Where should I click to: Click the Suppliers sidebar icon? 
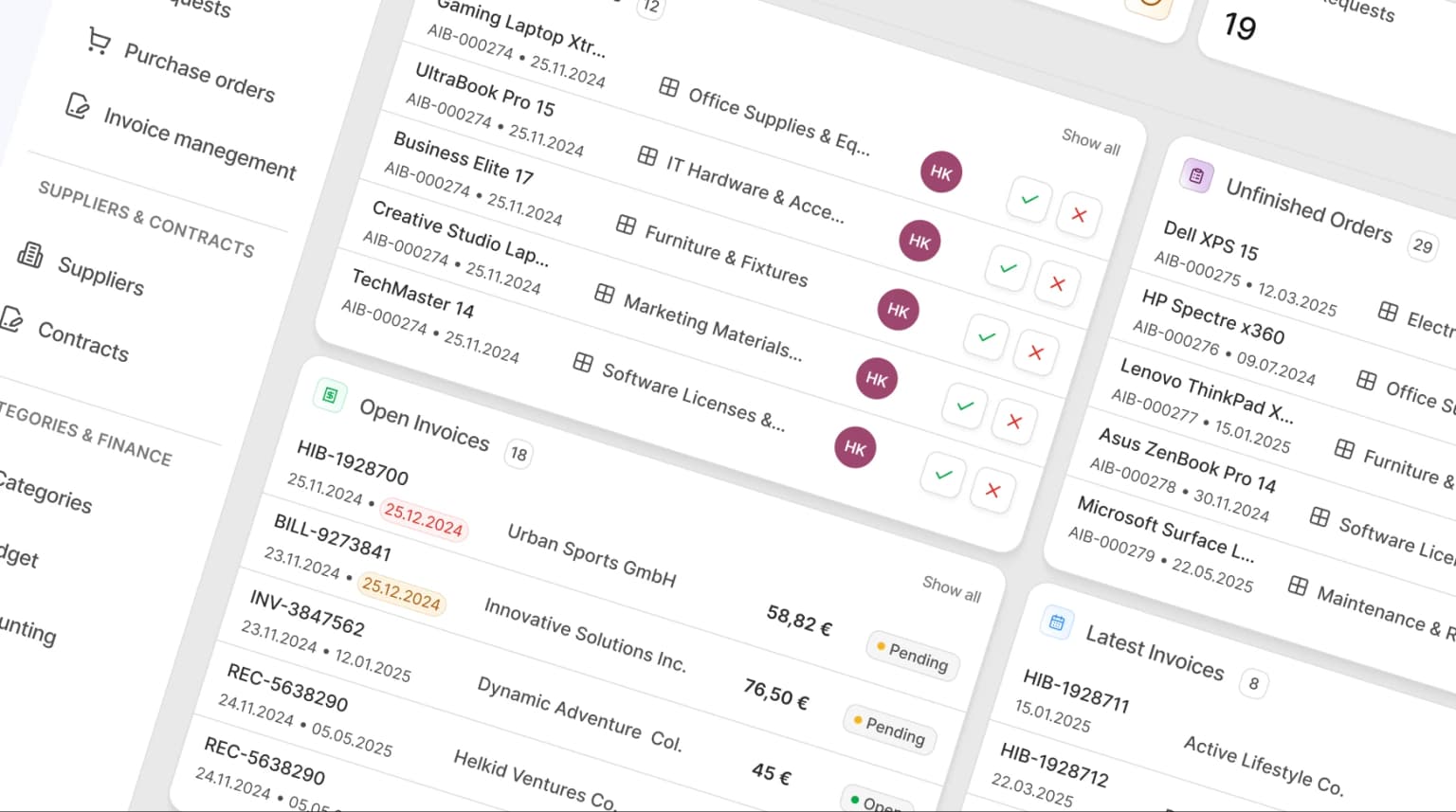pos(30,255)
